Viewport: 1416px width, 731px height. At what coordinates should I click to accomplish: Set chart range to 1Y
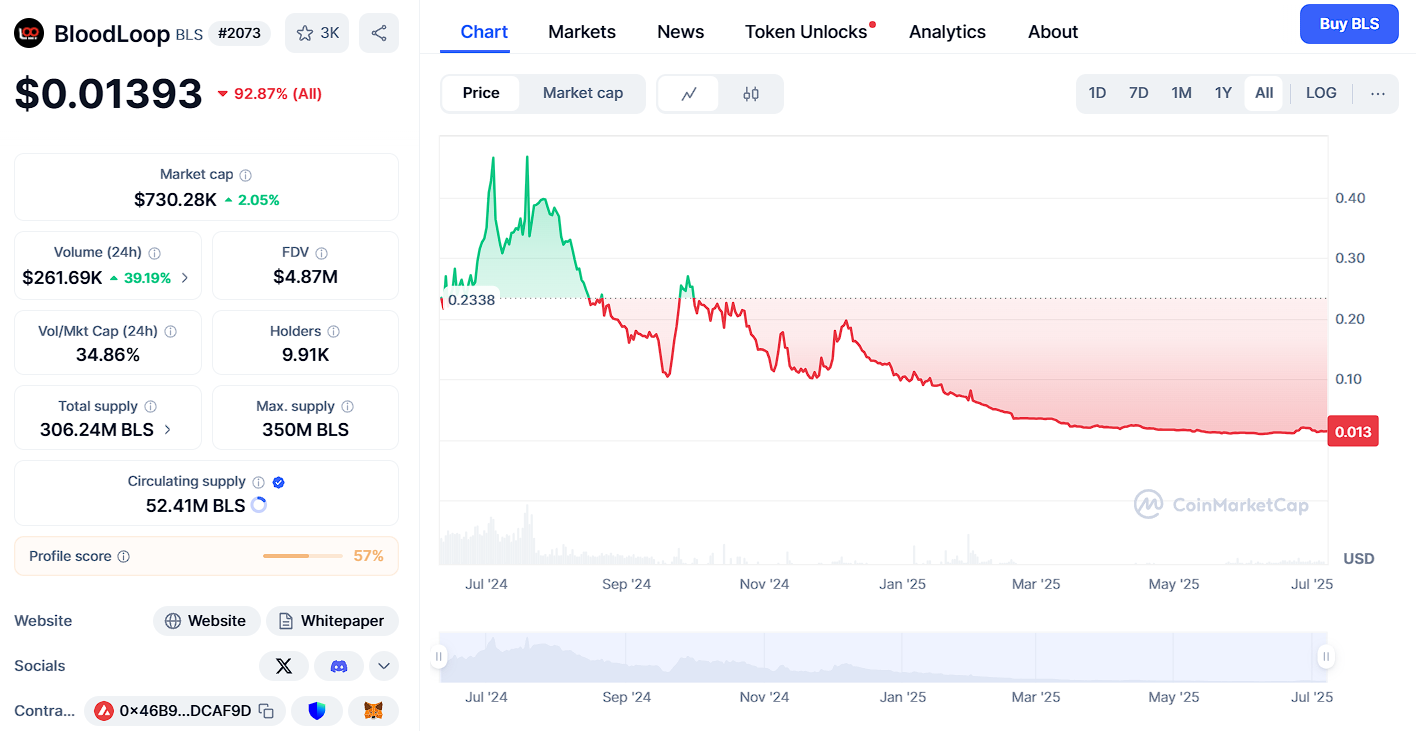pos(1223,93)
